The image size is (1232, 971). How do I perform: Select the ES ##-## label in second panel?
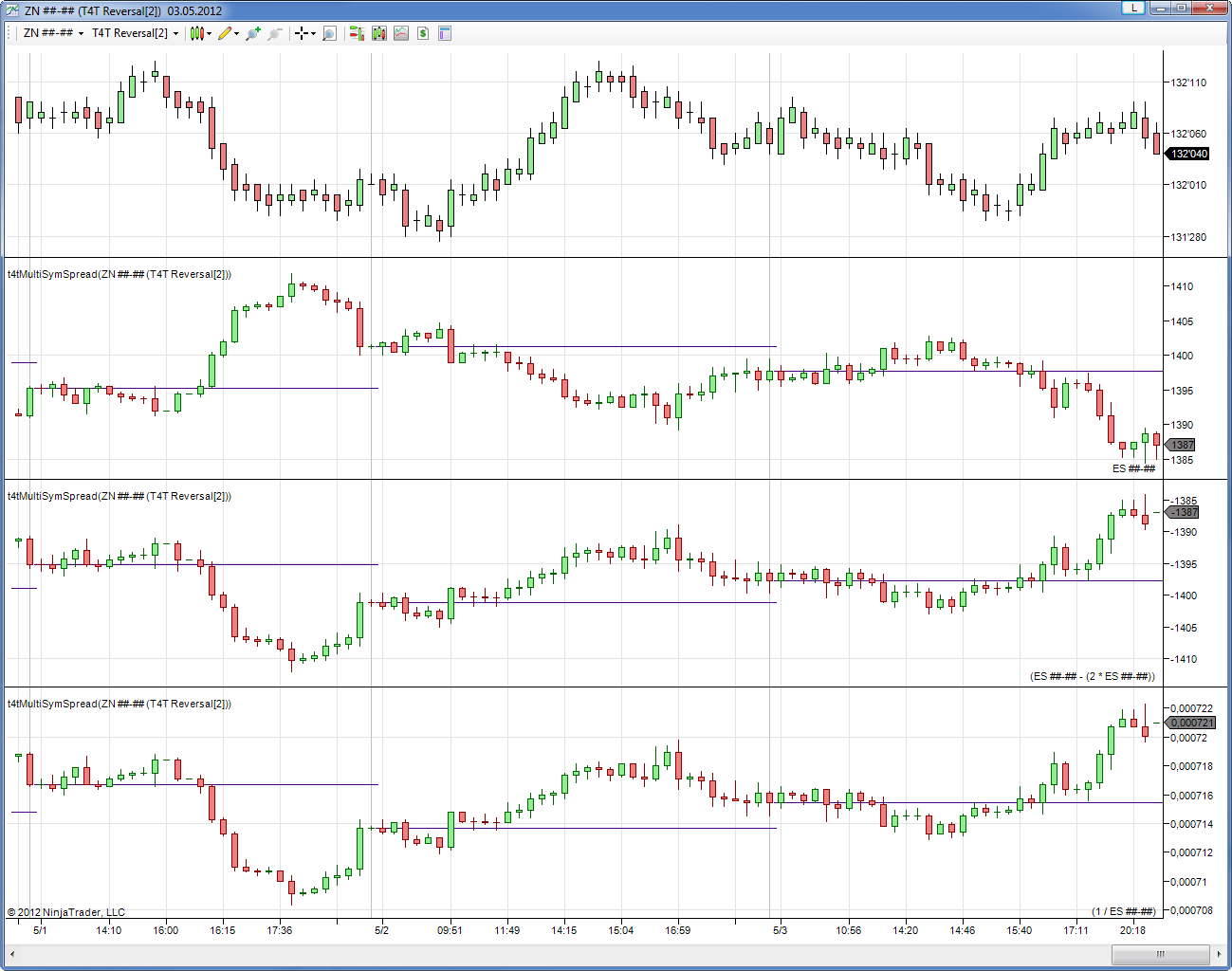pos(1133,468)
